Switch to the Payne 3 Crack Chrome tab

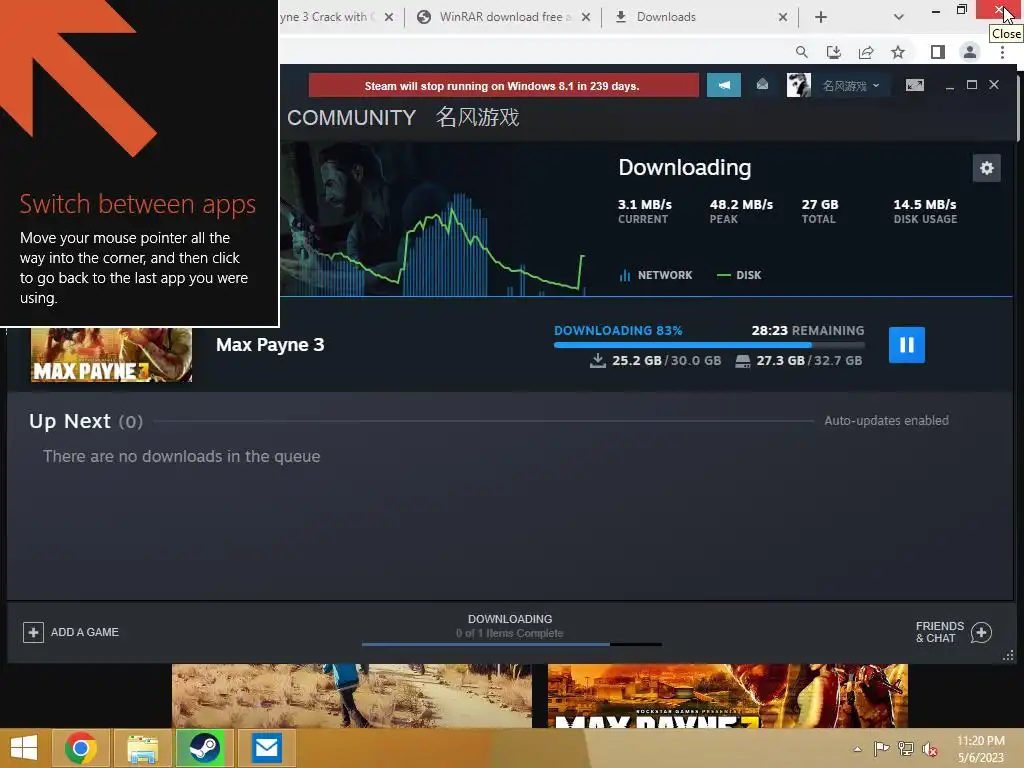click(x=330, y=17)
